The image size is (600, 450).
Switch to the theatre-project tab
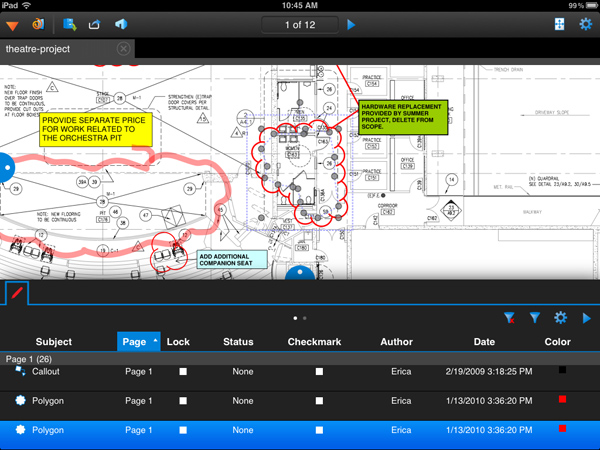pos(50,48)
